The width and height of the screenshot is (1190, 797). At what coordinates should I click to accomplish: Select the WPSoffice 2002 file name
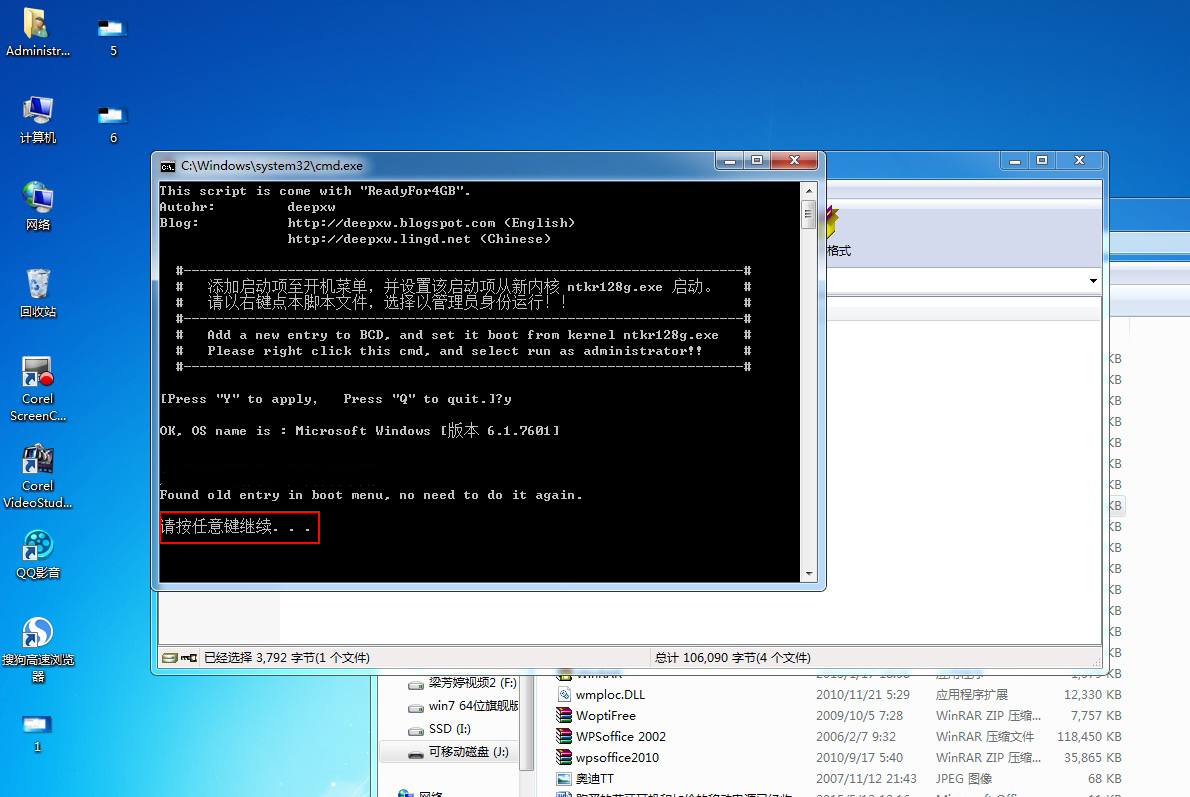pos(621,736)
